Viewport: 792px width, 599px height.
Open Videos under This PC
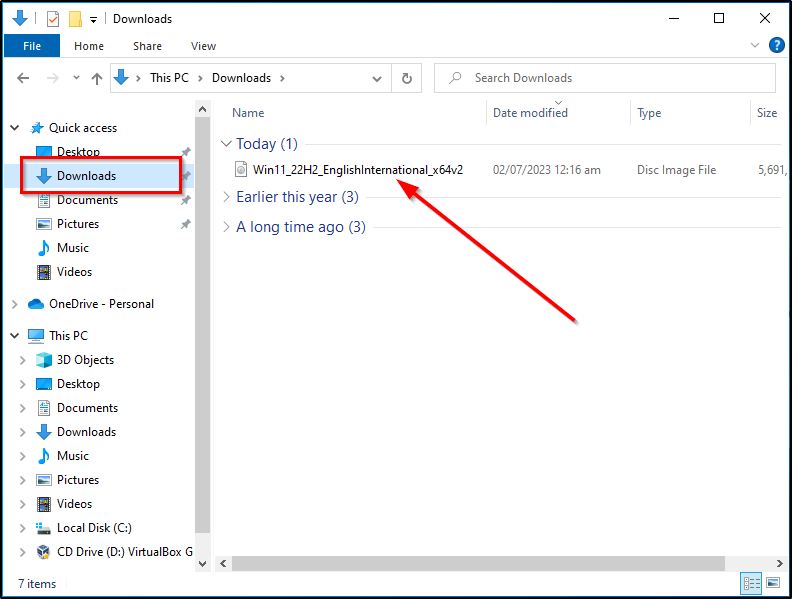click(74, 504)
